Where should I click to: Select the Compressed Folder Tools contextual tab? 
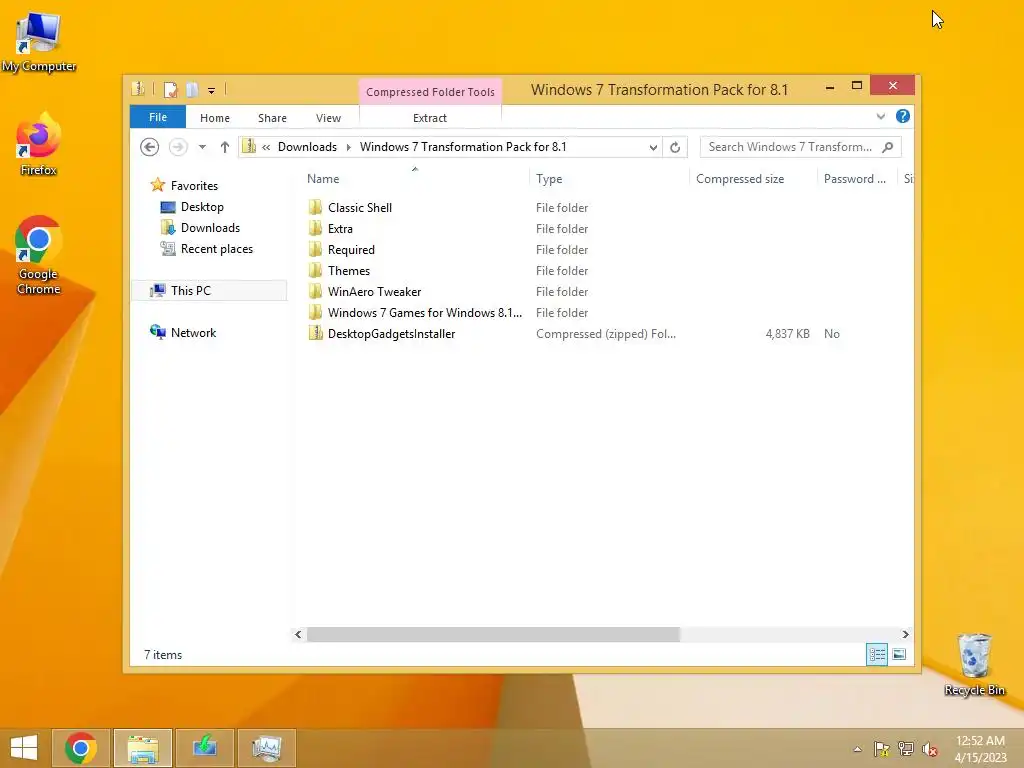click(430, 92)
